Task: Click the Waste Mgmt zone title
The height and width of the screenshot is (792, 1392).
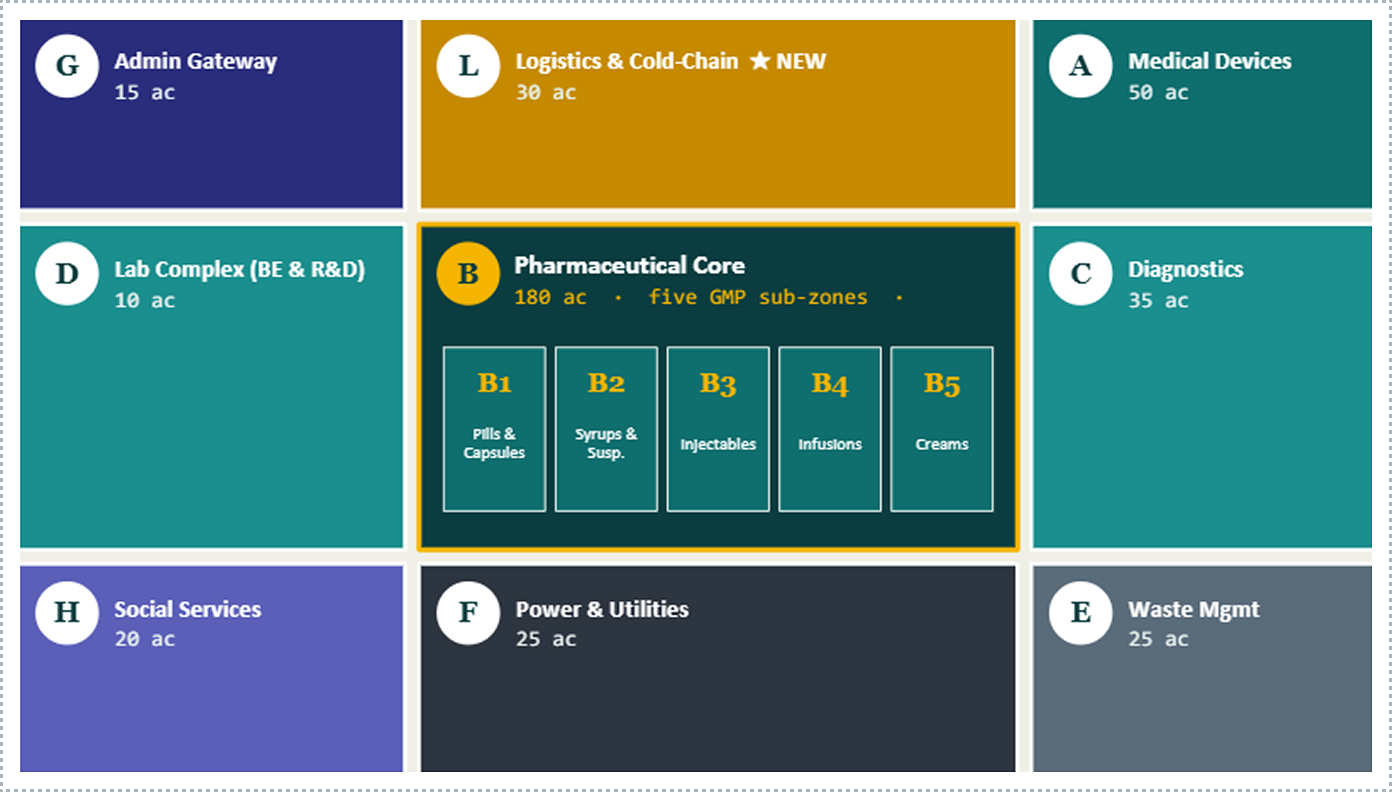Action: click(x=1194, y=609)
